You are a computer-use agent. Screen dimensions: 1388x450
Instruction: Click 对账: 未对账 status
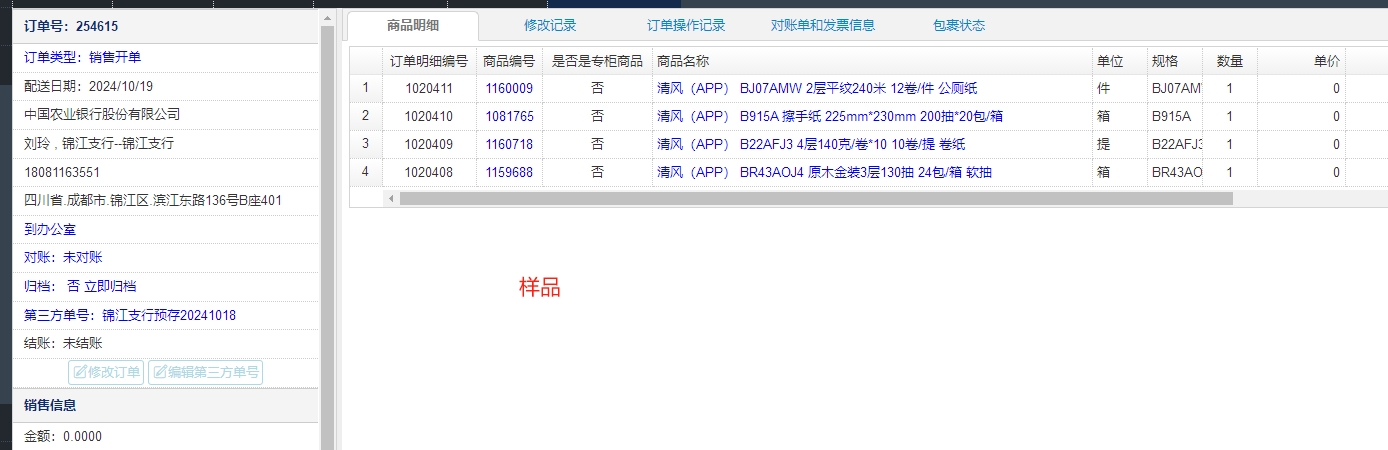tap(63, 257)
